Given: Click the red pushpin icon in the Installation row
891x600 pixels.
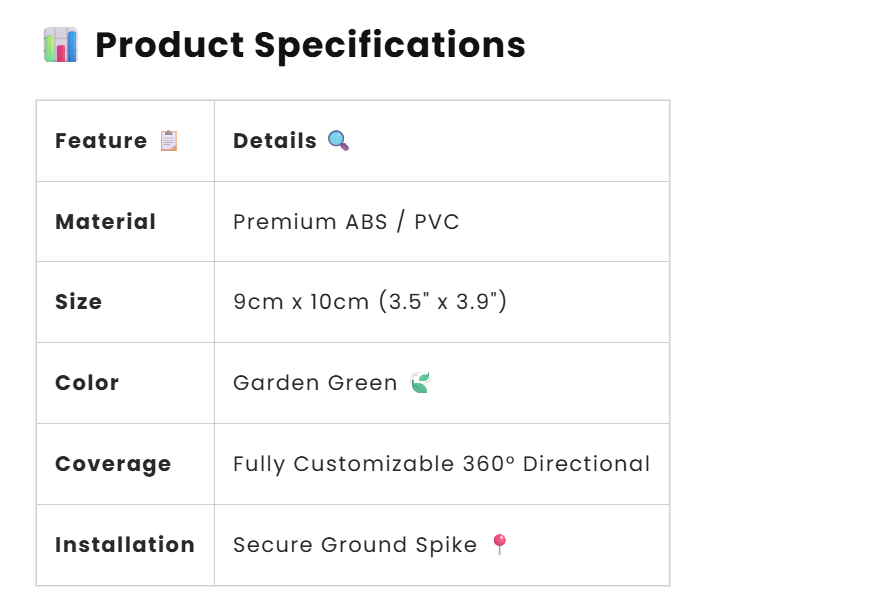Looking at the screenshot, I should [x=500, y=544].
